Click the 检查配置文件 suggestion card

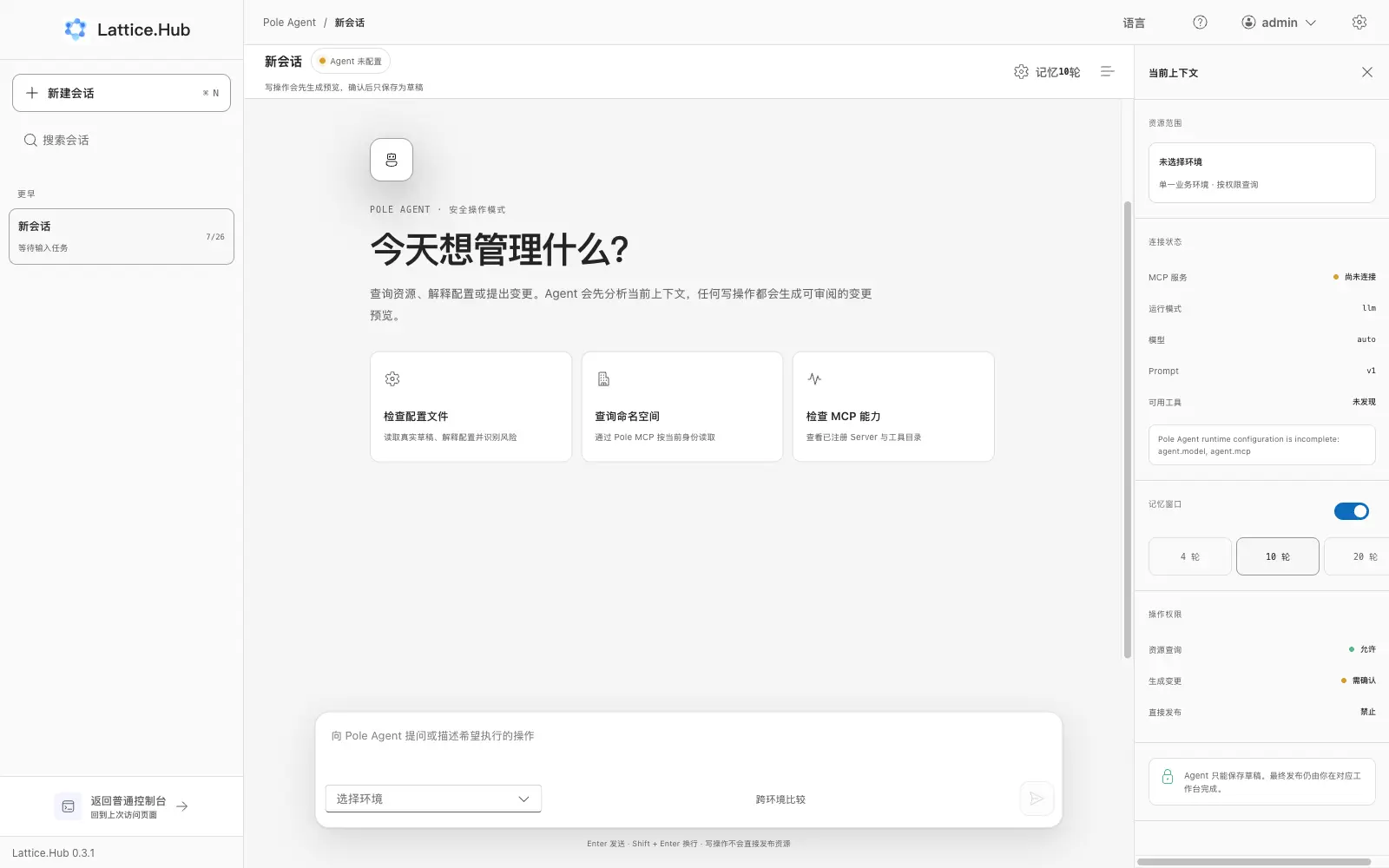click(x=471, y=406)
